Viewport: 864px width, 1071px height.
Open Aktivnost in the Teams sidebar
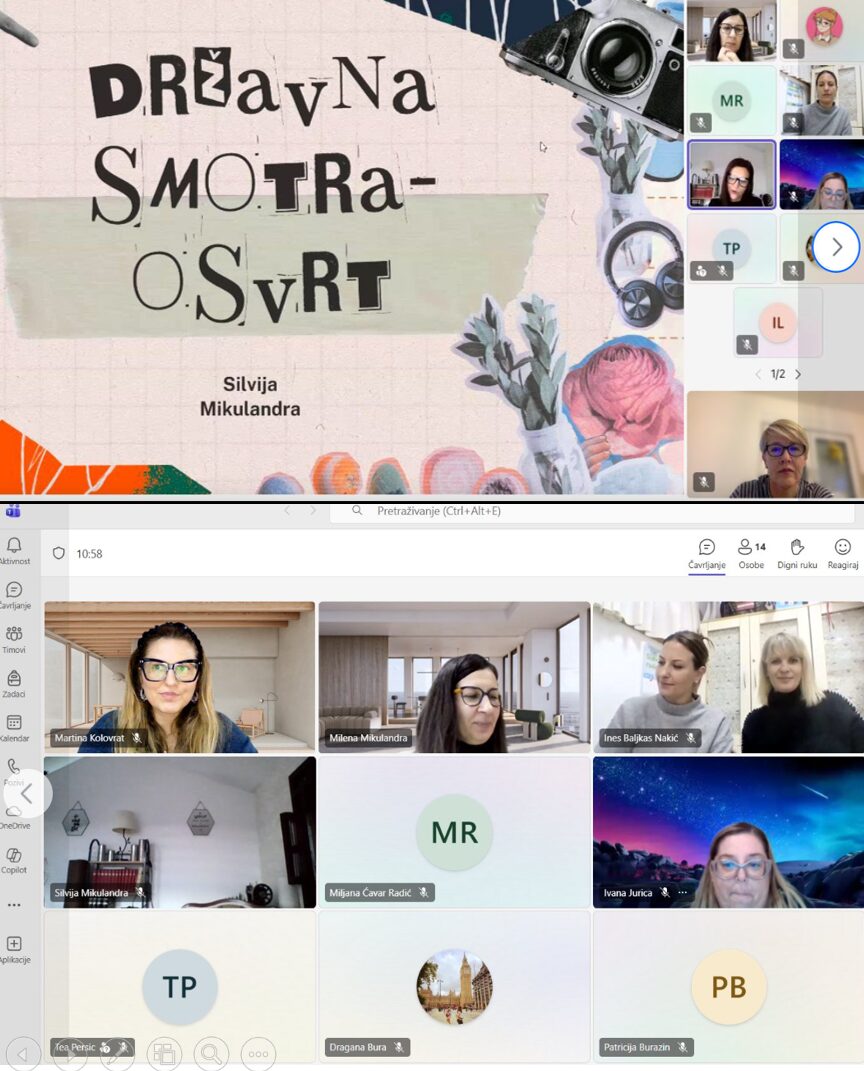pos(14,549)
